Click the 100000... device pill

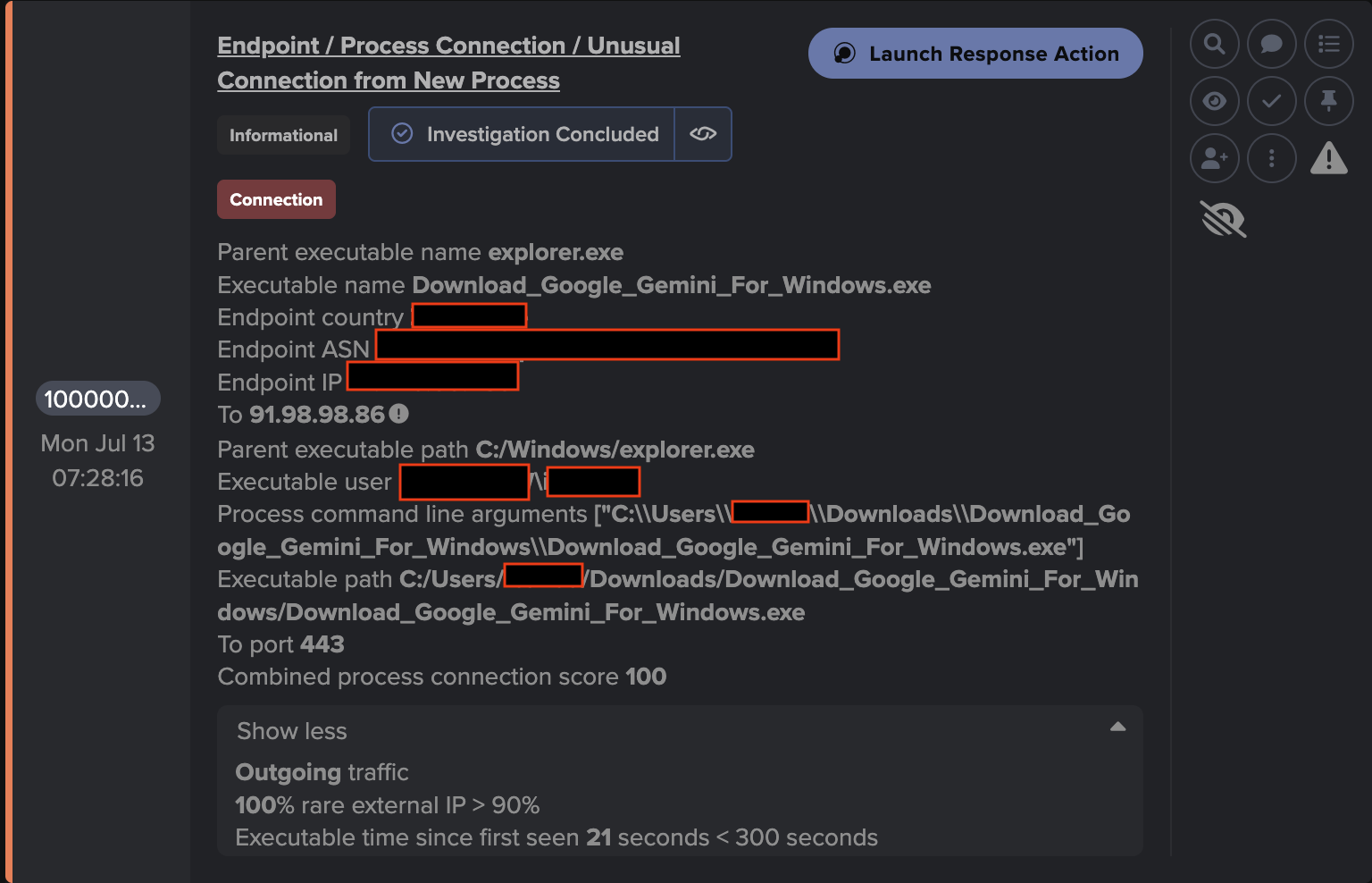point(97,399)
